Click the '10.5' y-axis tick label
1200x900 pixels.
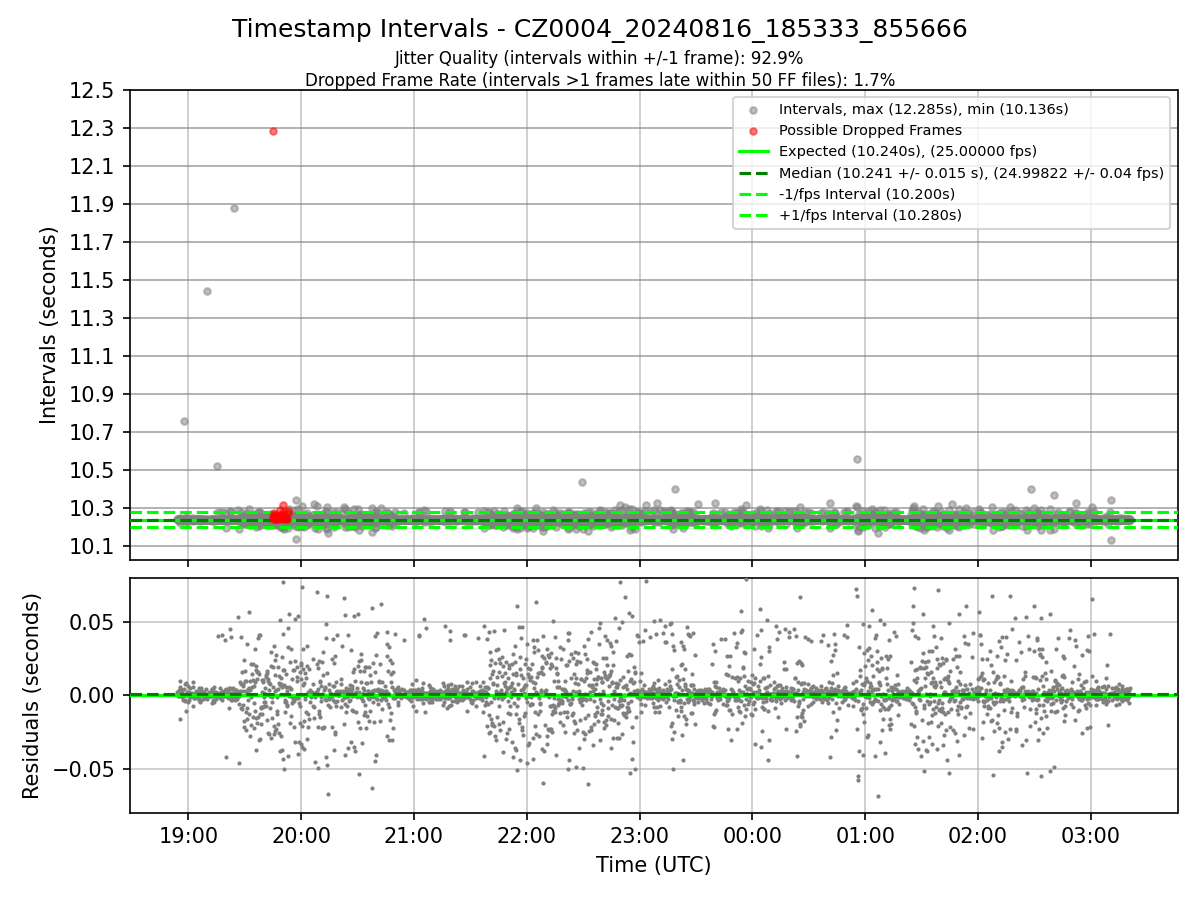(94, 471)
